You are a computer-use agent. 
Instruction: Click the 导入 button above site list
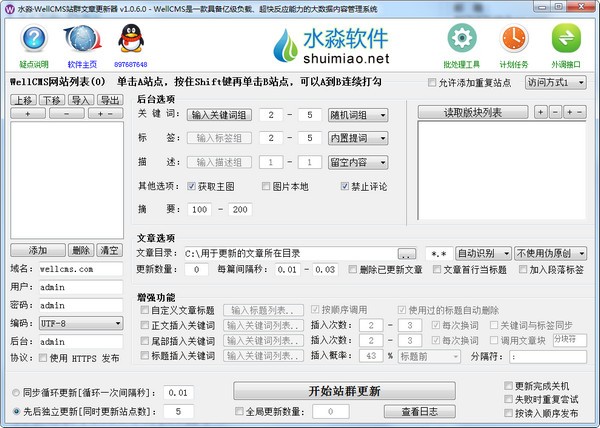81,100
